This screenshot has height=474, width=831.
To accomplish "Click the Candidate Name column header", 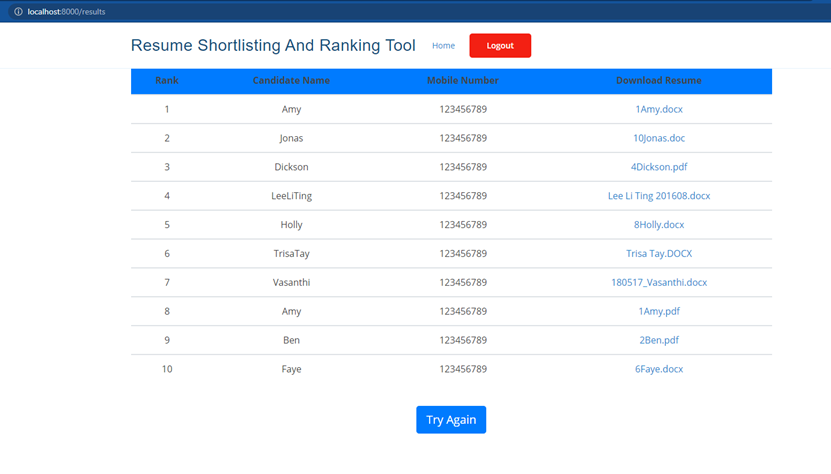I will 291,81.
